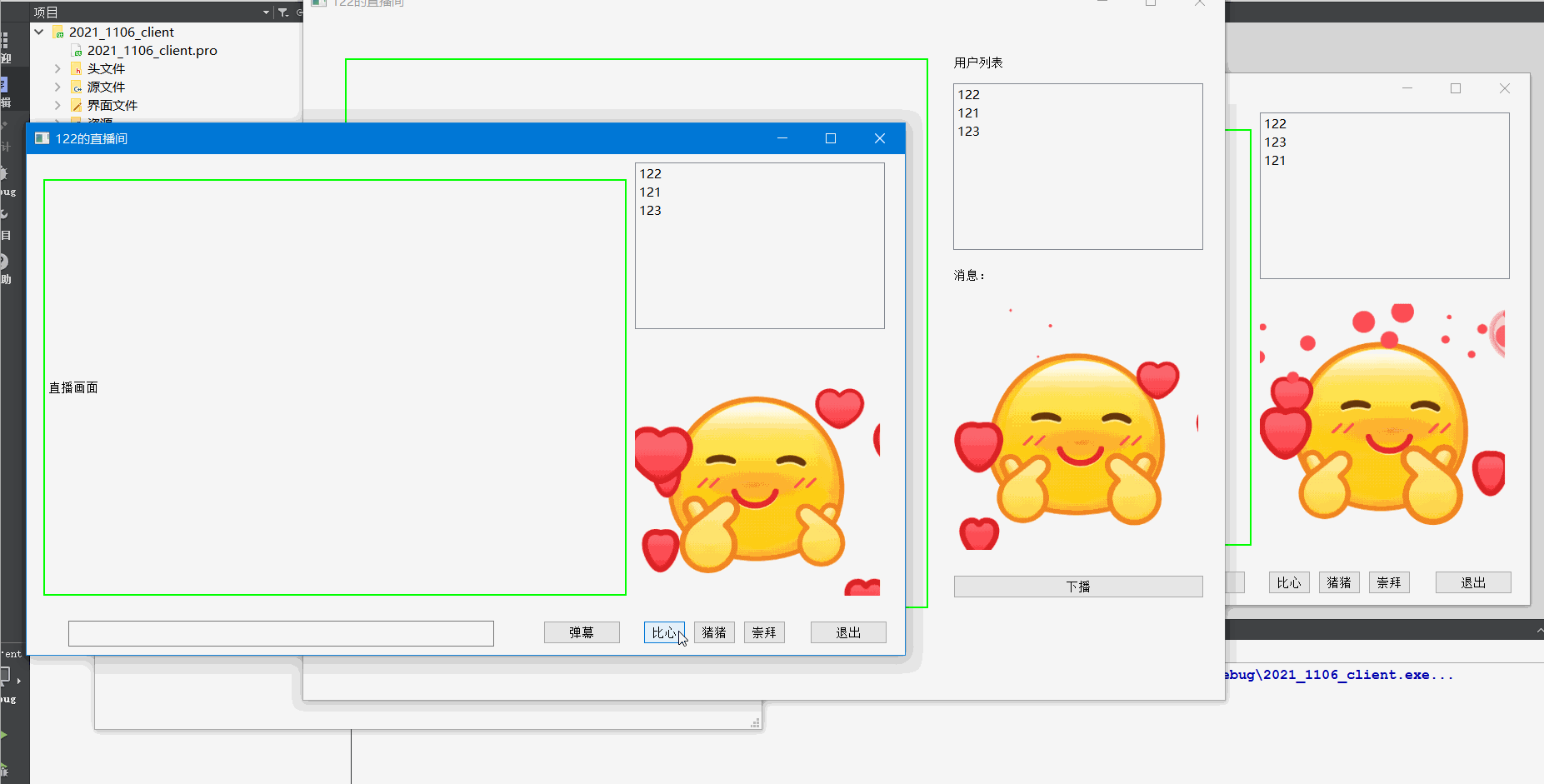The height and width of the screenshot is (784, 1544).
Task: Click 退出 button in far-right window
Action: pos(1473,582)
